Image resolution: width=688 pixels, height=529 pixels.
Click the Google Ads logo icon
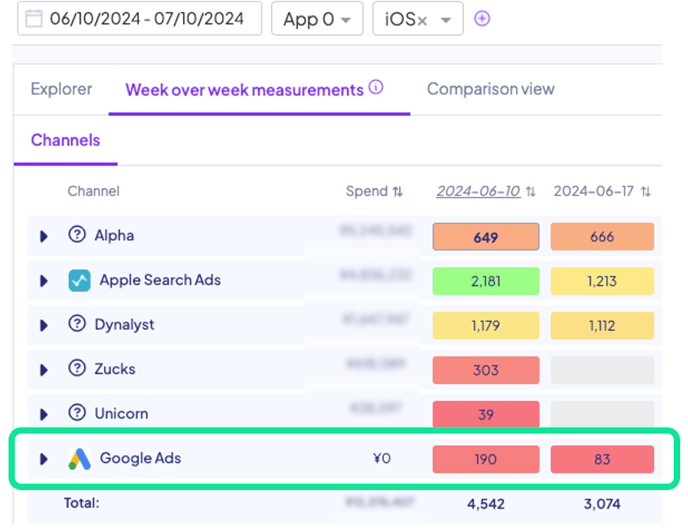[x=79, y=459]
